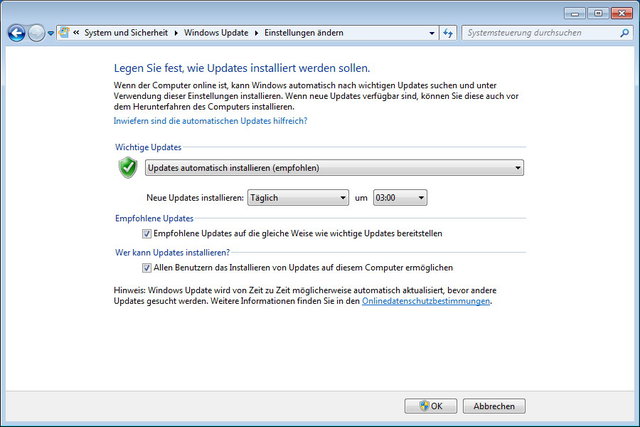Open the 03:00 time dropdown
The height and width of the screenshot is (427, 640).
pyautogui.click(x=400, y=198)
